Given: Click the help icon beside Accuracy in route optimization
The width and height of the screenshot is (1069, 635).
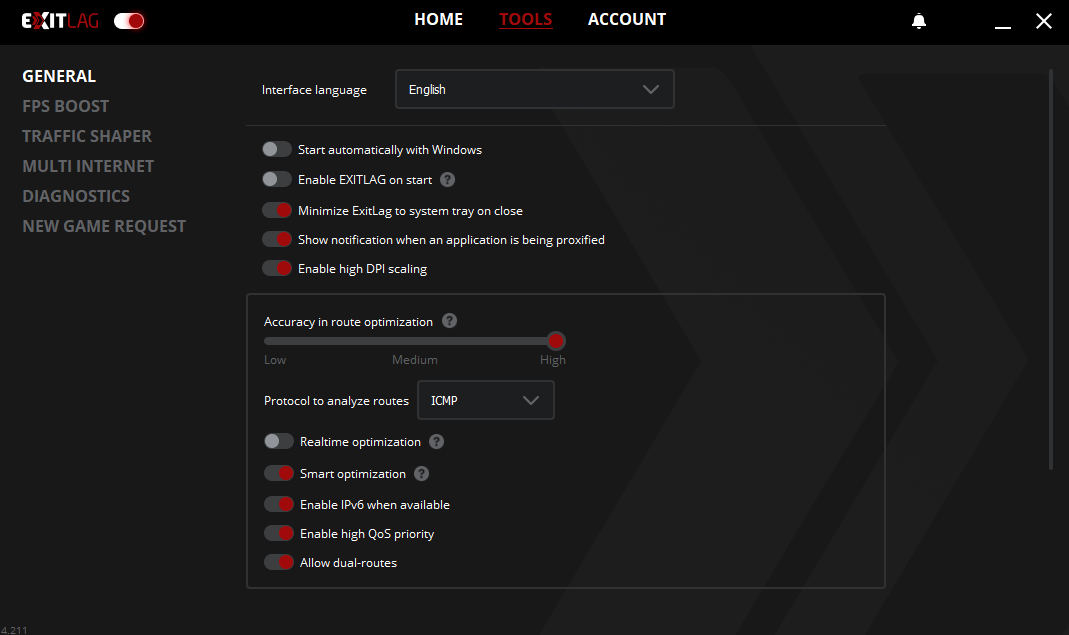Looking at the screenshot, I should (x=449, y=321).
